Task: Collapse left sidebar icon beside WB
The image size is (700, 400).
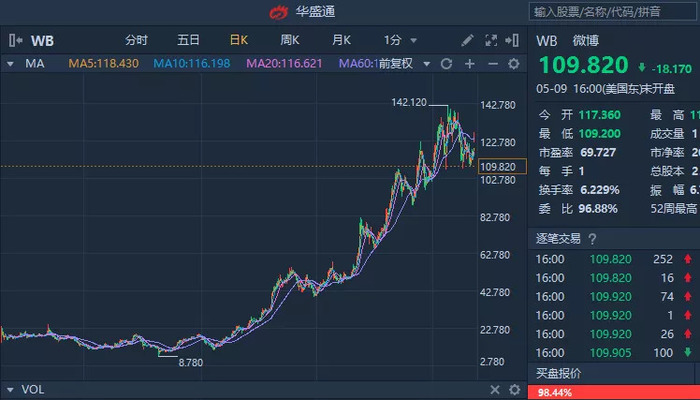Action: pyautogui.click(x=15, y=41)
